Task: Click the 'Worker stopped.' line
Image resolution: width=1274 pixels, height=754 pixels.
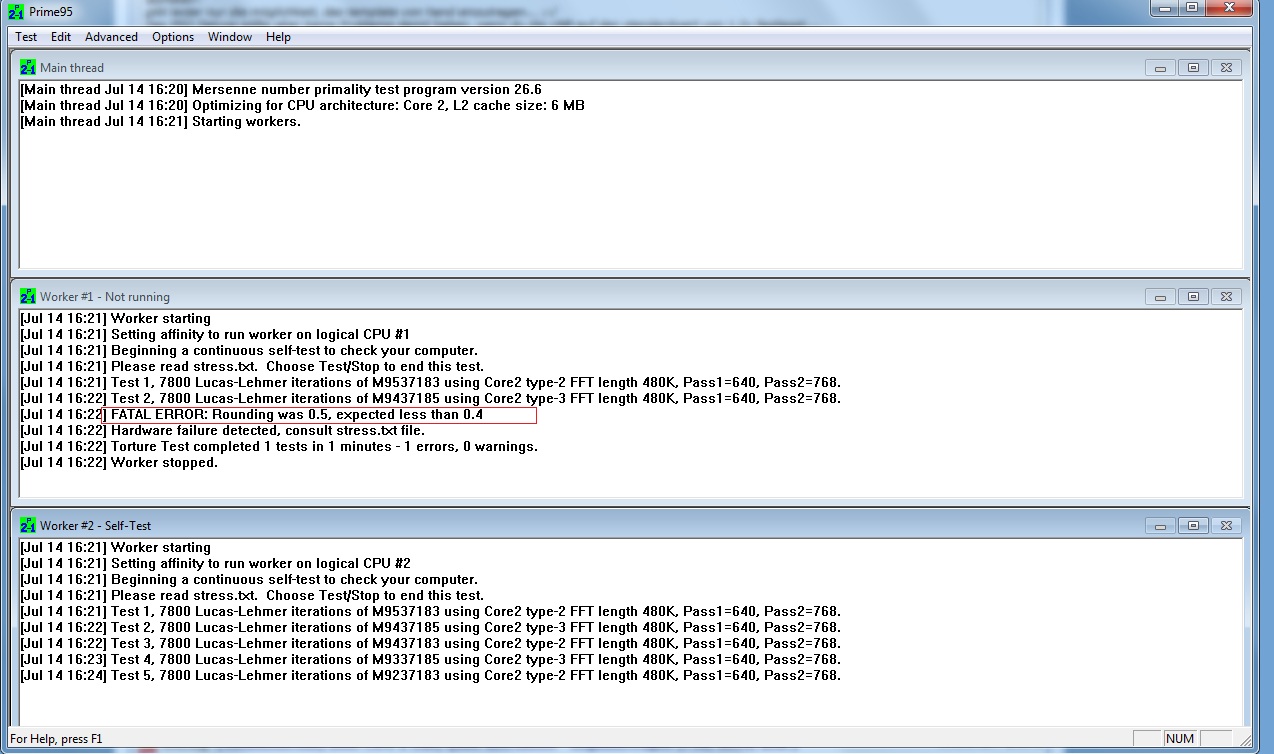Action: click(119, 463)
